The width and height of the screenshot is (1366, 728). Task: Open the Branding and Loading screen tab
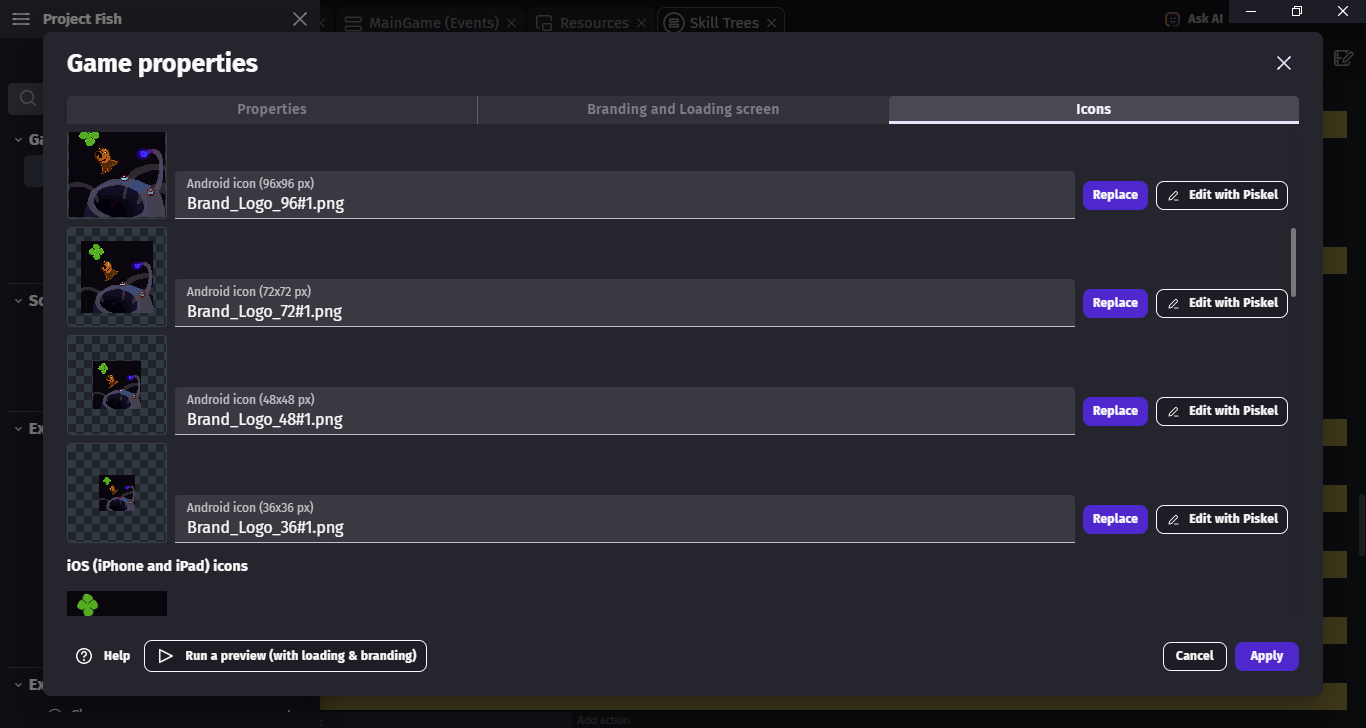tap(683, 109)
